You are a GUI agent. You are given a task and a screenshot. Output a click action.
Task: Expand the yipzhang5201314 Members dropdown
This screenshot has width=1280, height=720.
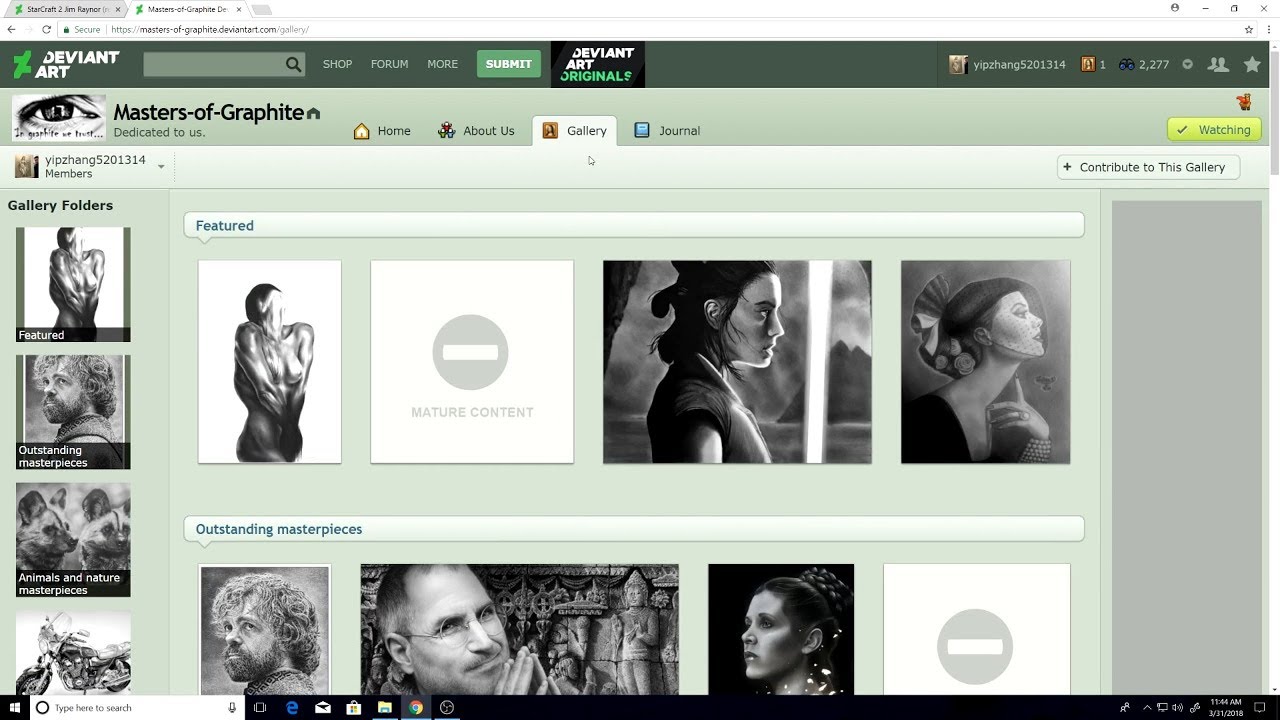tap(161, 167)
